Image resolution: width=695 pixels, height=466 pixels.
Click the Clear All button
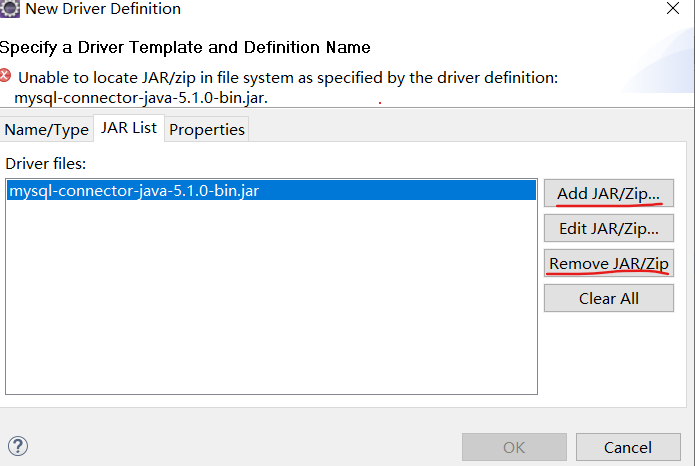coord(609,298)
